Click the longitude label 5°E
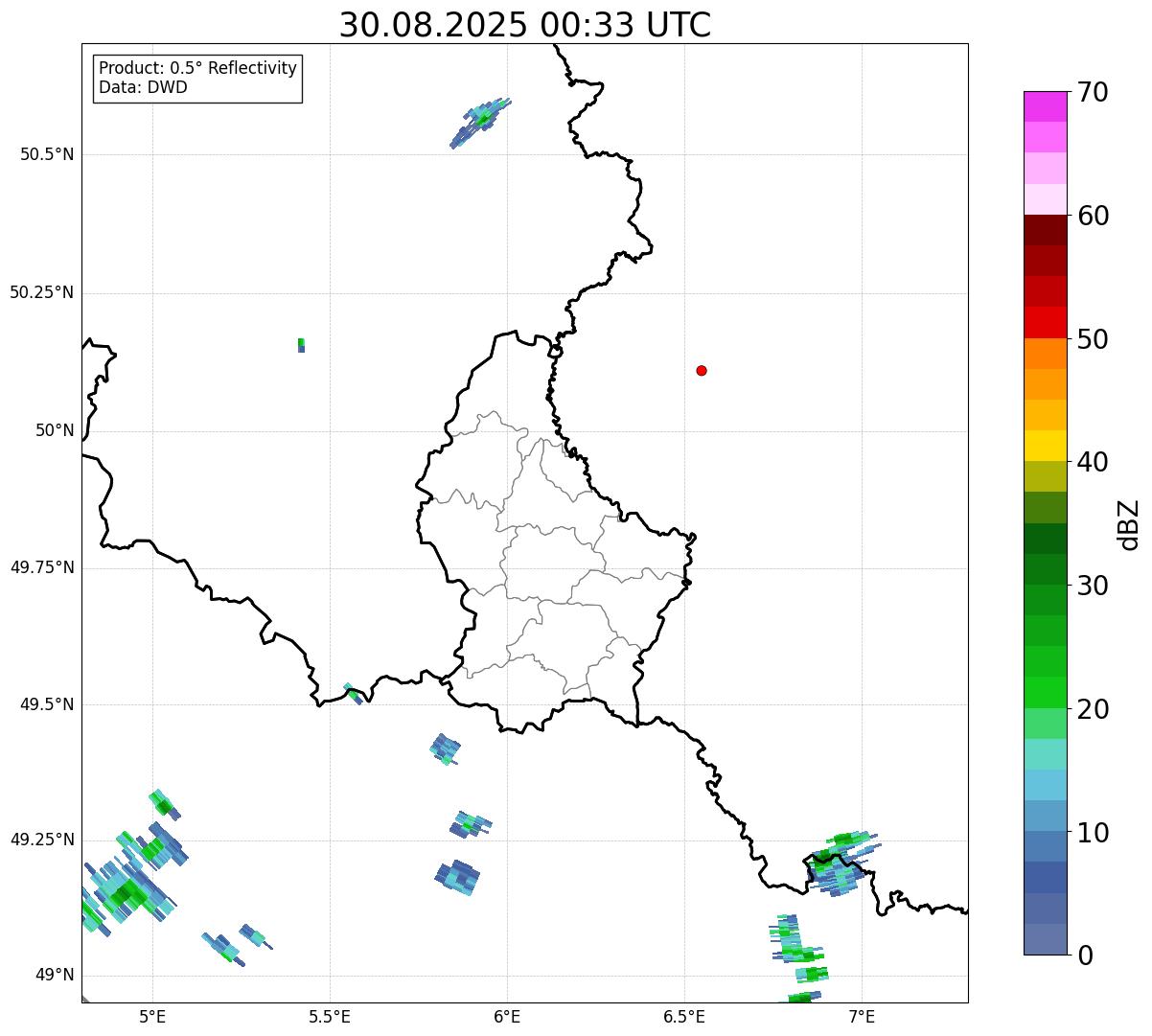 point(152,1016)
